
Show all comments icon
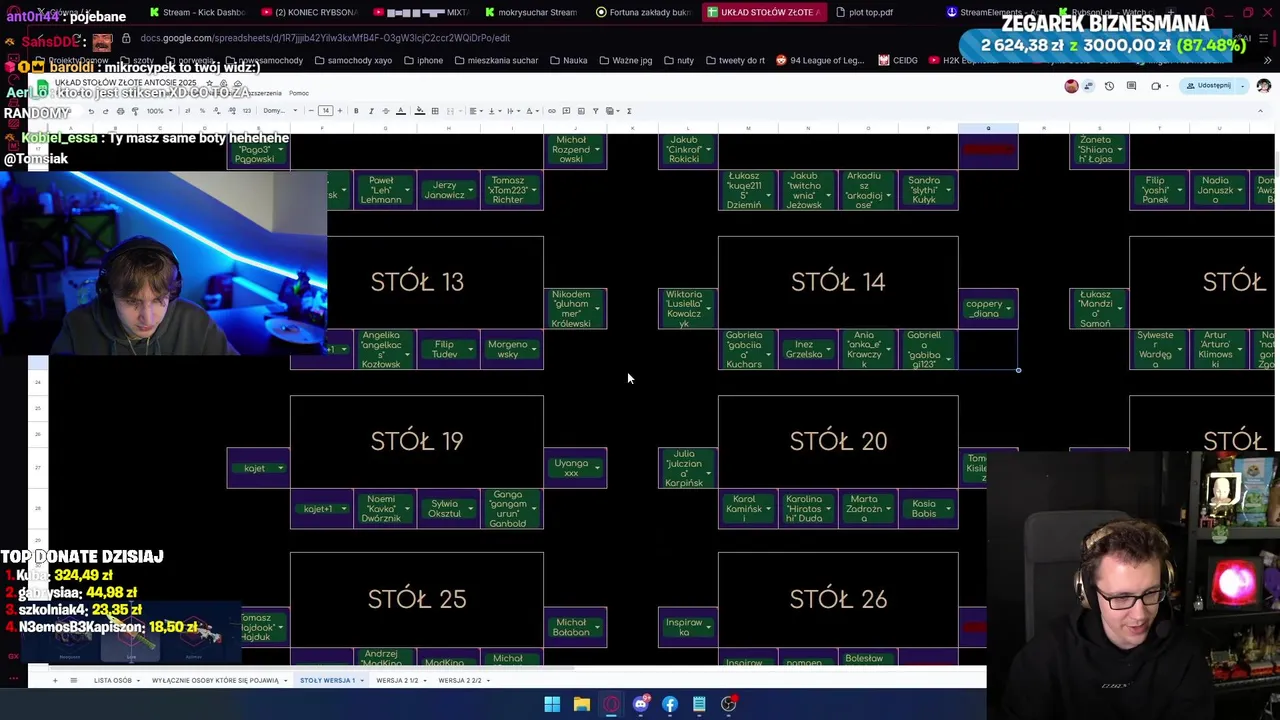pyautogui.click(x=1131, y=86)
